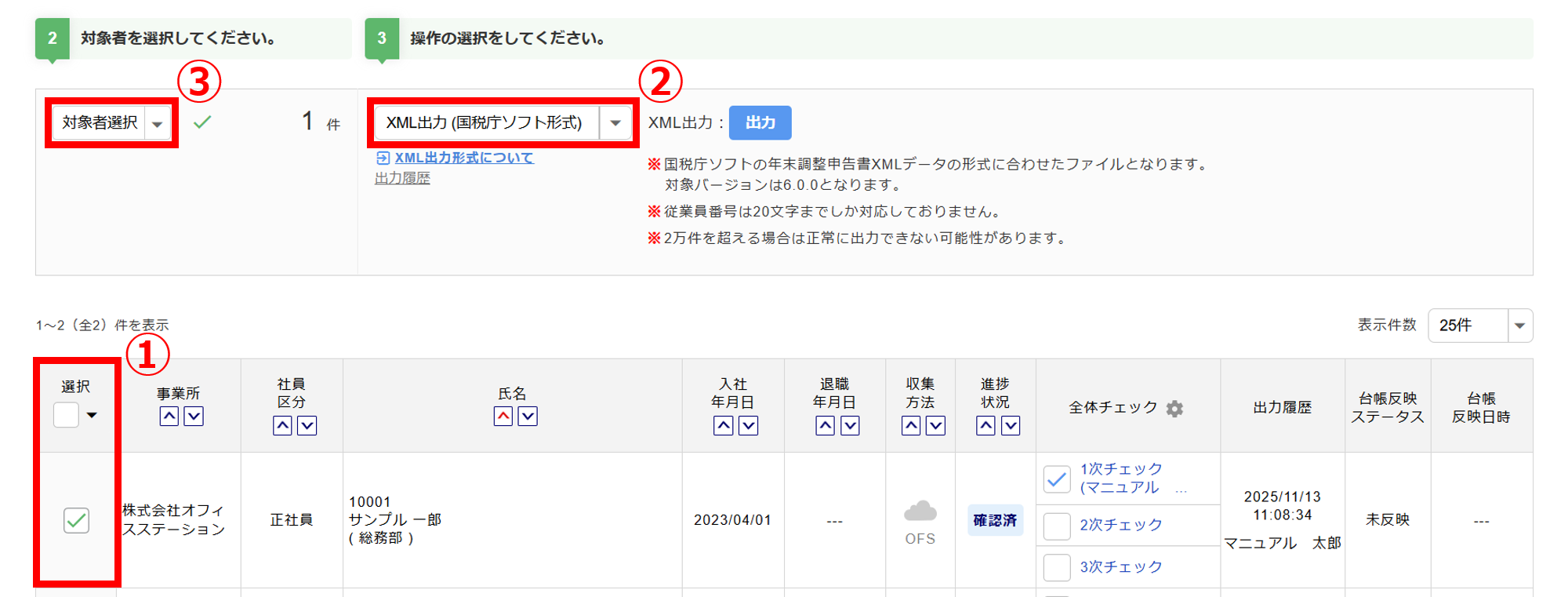Click the red ascending arrow under 氏名

point(503,417)
